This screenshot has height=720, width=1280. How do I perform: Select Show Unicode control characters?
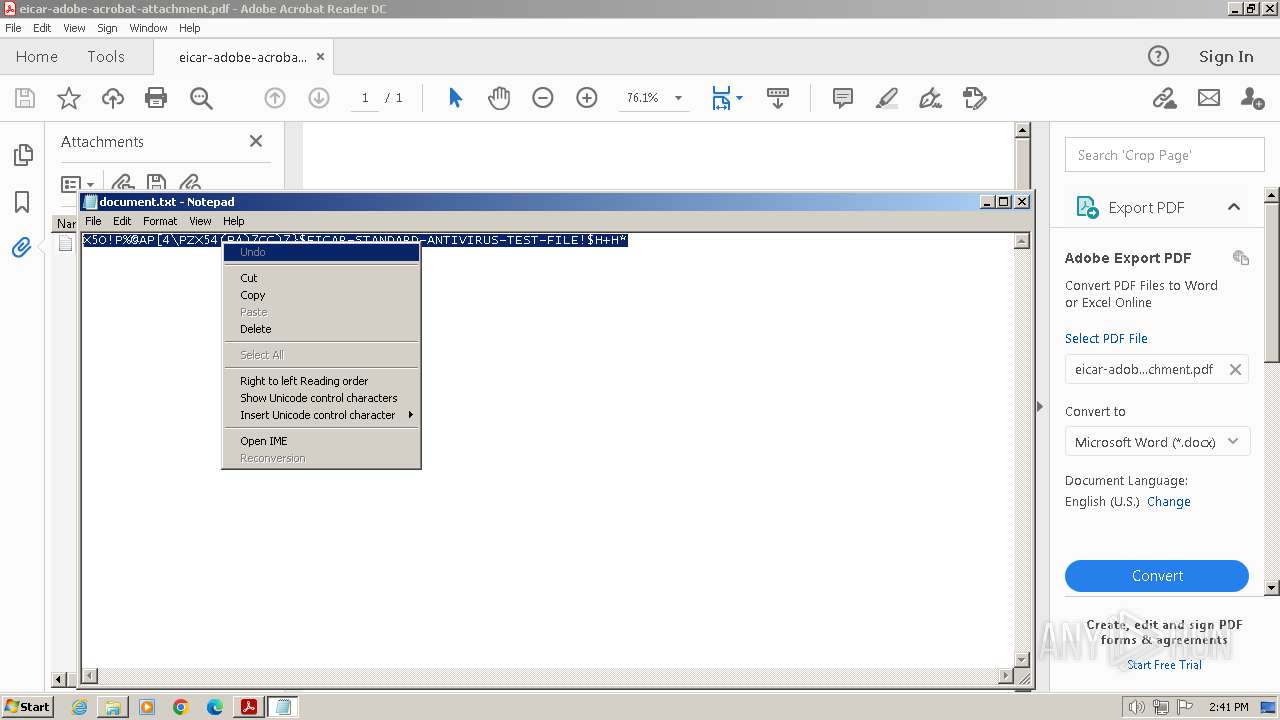click(x=320, y=398)
